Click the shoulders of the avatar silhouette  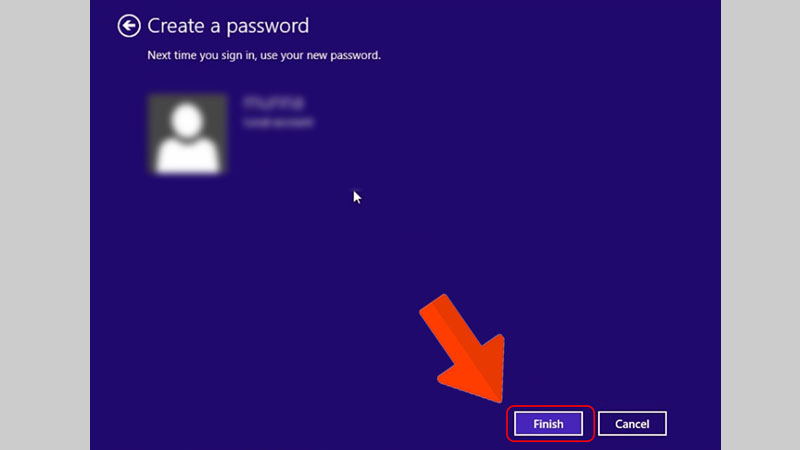[x=187, y=156]
